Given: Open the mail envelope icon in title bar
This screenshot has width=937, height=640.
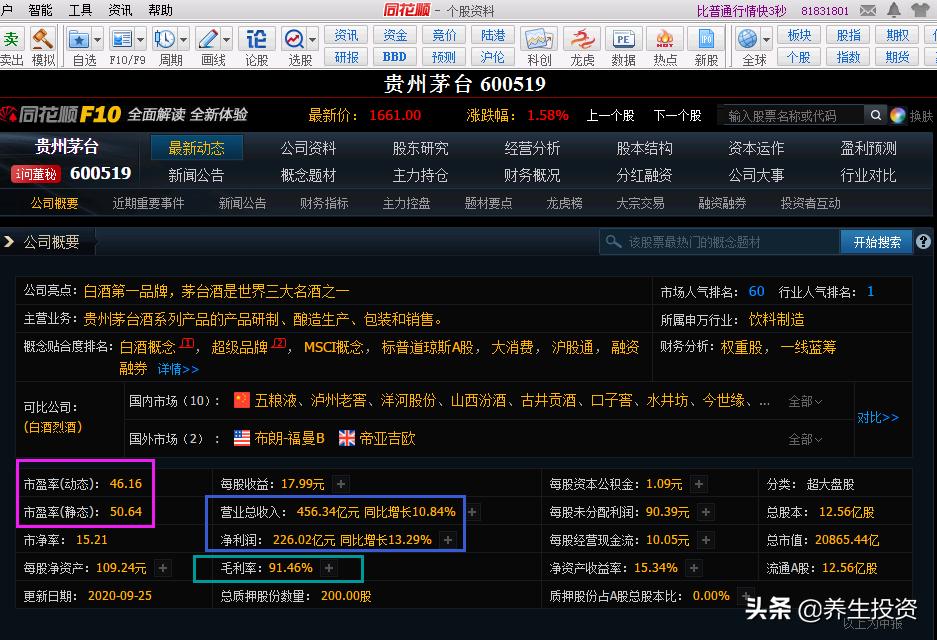Looking at the screenshot, I should tap(866, 12).
